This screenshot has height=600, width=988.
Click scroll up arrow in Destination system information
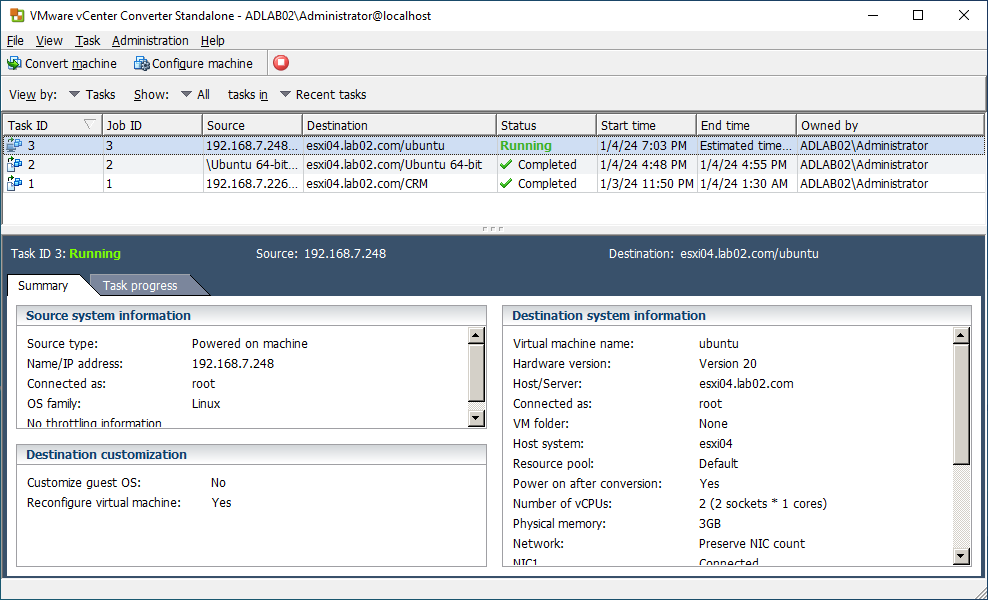pos(961,335)
